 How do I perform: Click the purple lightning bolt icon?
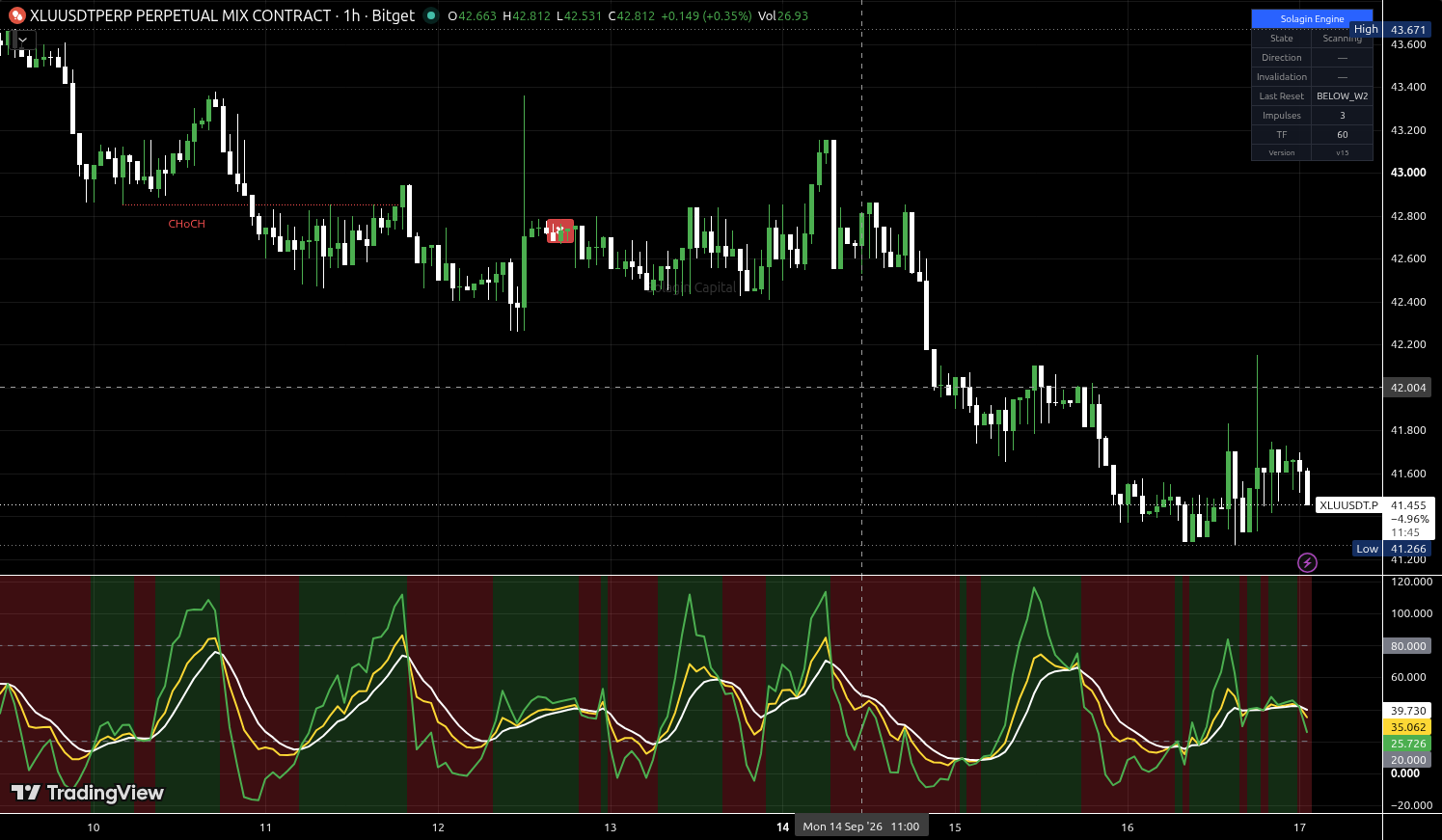point(1307,562)
